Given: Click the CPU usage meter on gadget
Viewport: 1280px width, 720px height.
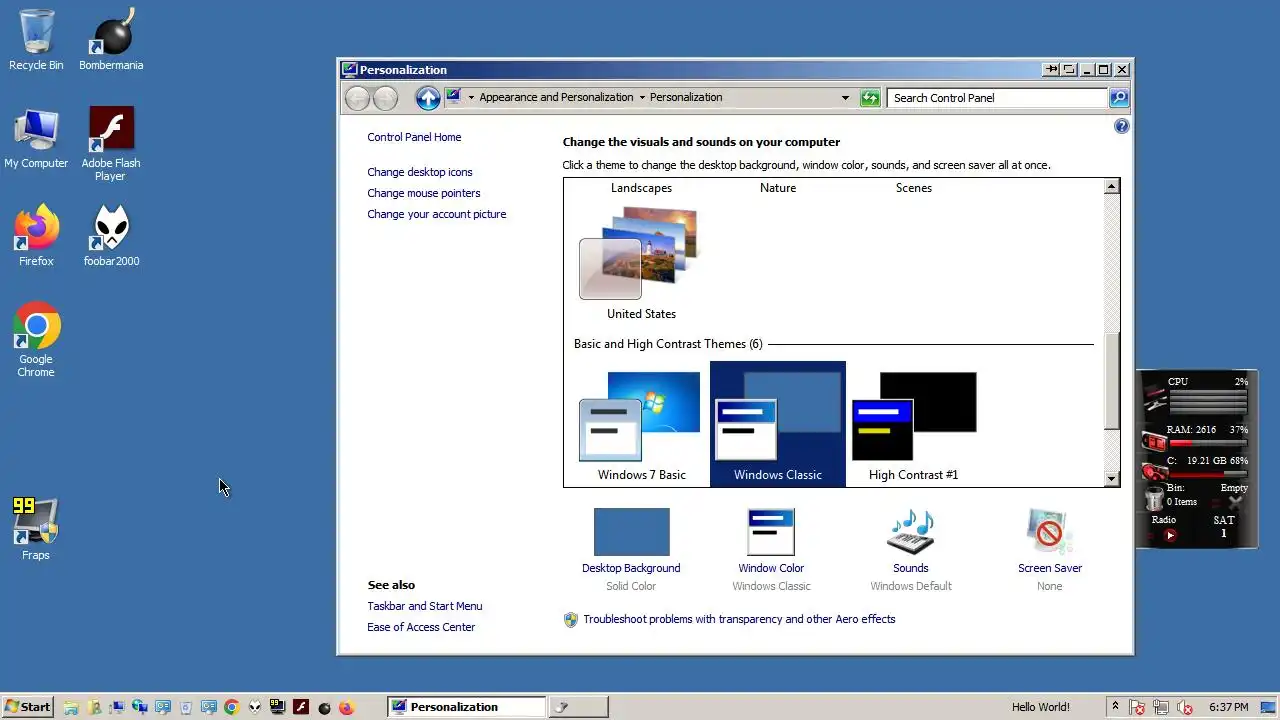Looking at the screenshot, I should click(1208, 402).
